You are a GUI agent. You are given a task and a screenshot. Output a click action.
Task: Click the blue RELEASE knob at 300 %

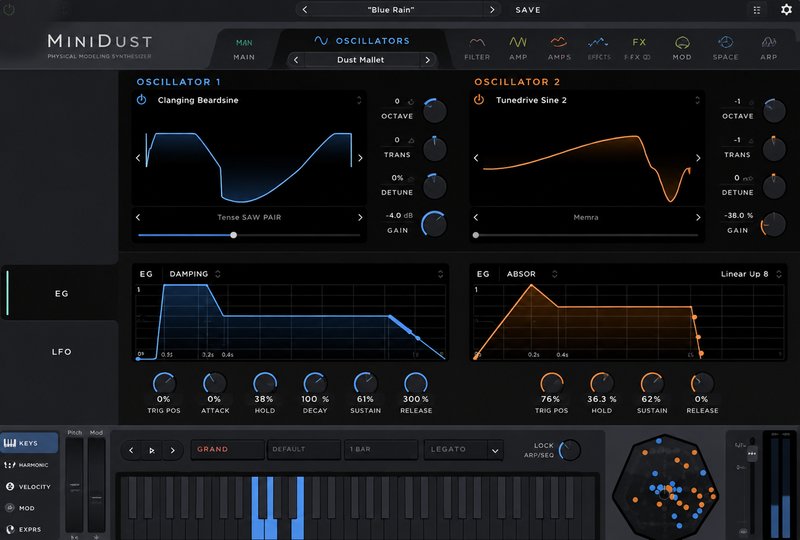(x=416, y=383)
